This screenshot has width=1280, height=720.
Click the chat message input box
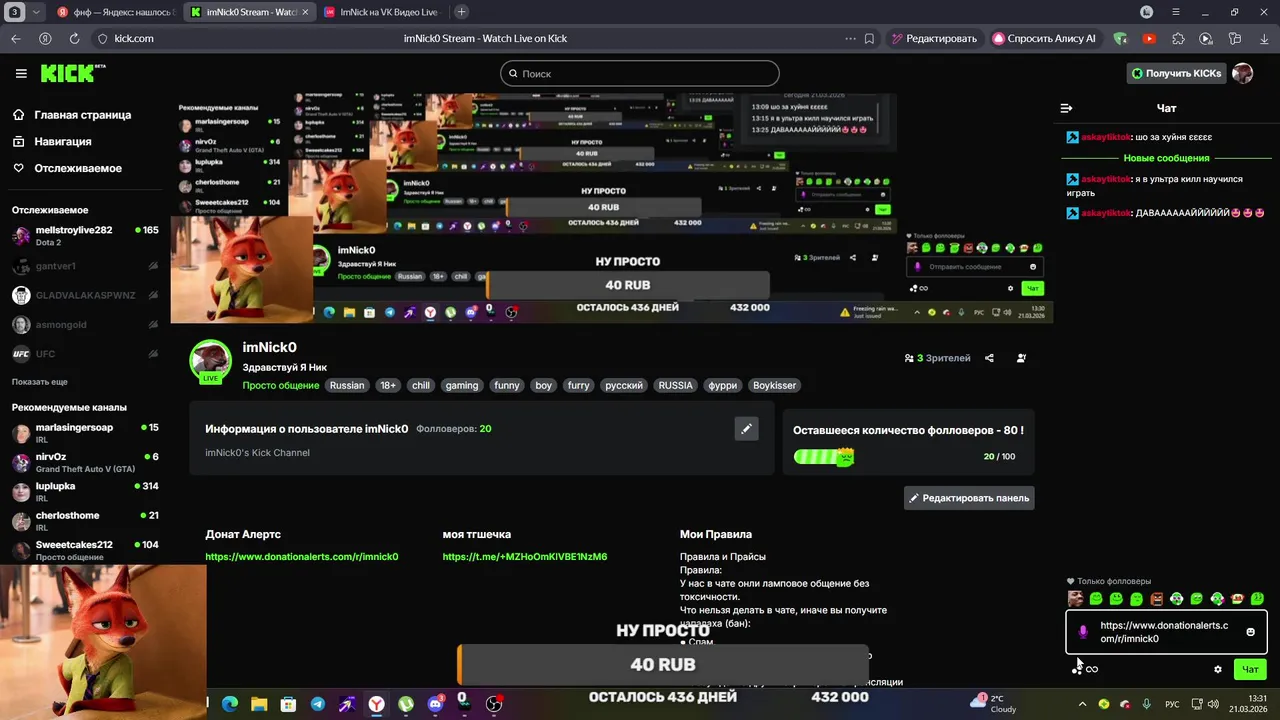[x=1166, y=632]
